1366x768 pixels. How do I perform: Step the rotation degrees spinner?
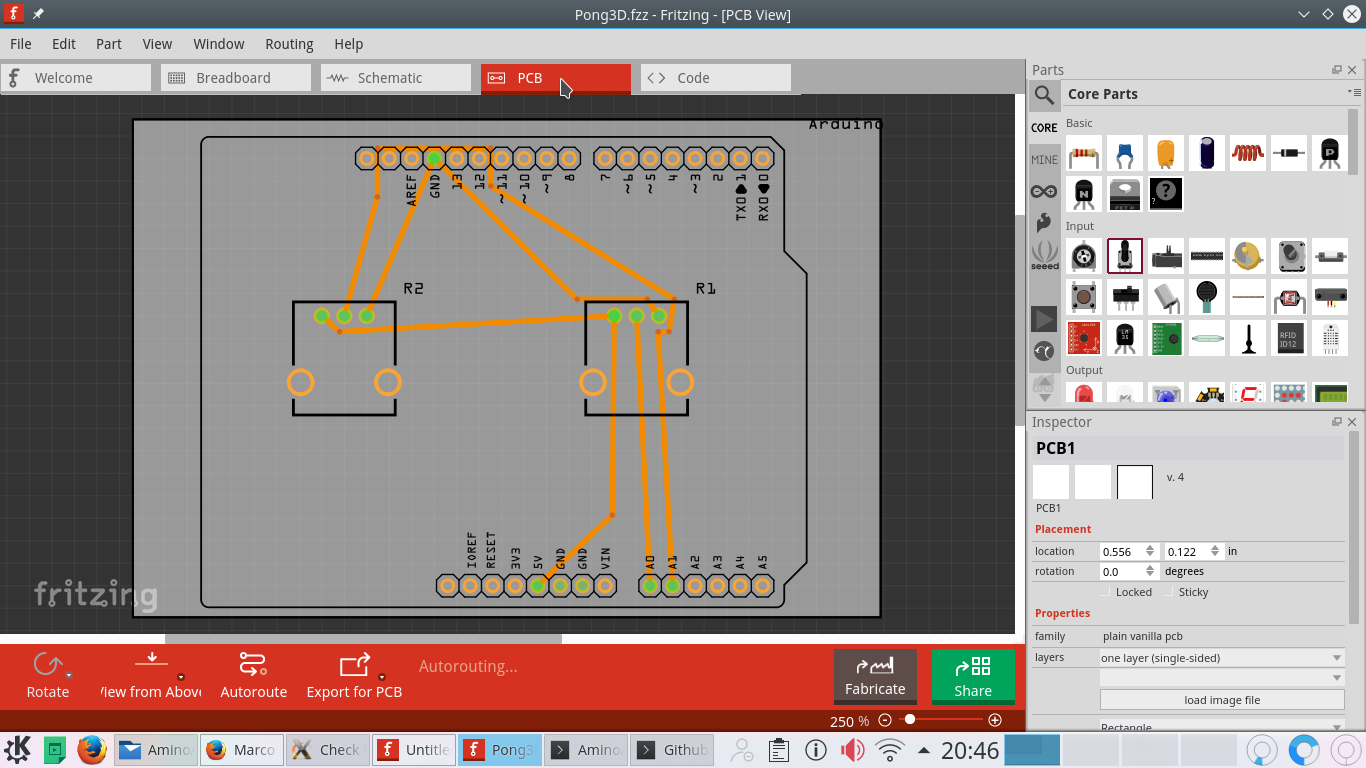pos(1150,572)
